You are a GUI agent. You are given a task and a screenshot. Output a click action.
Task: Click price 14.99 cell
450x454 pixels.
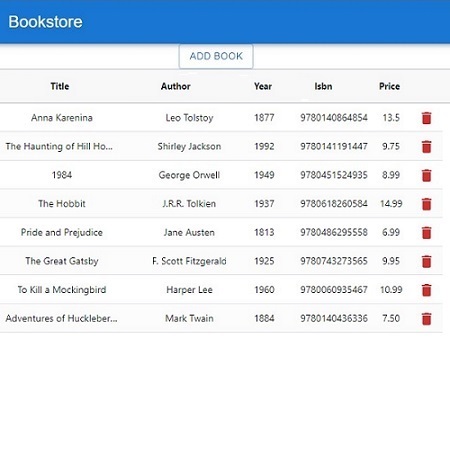coord(391,204)
